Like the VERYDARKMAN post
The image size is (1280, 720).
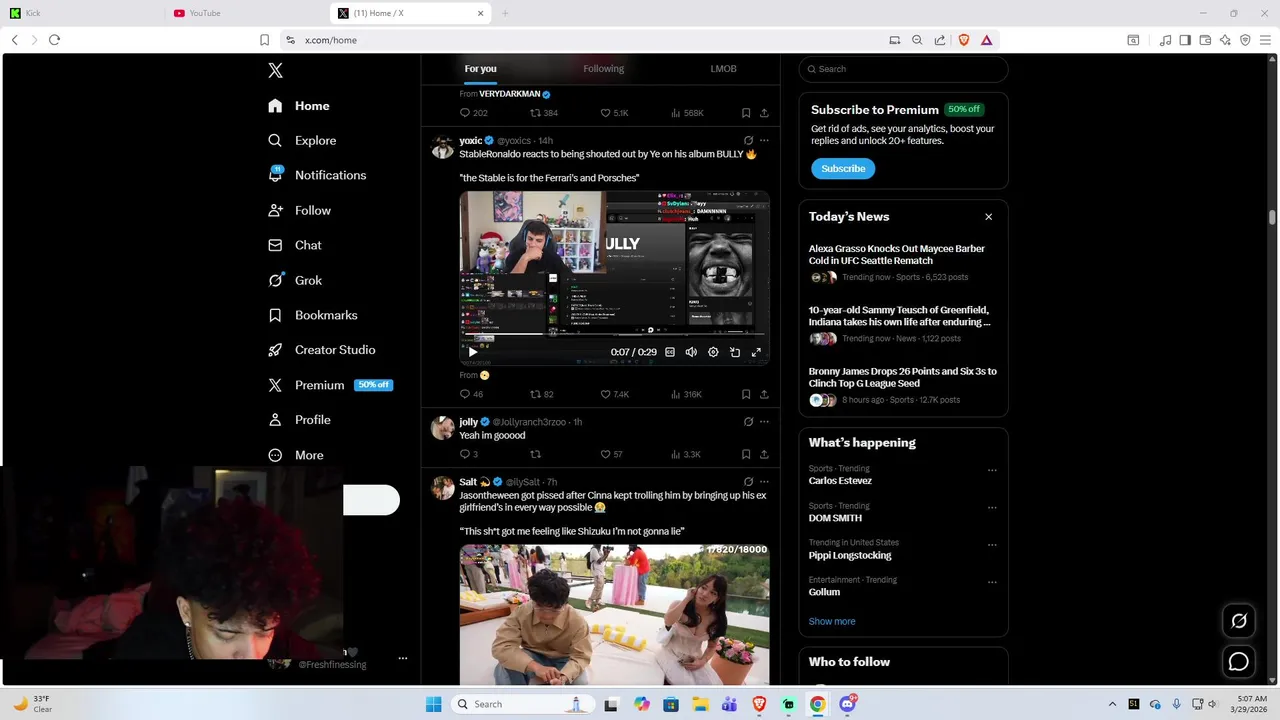tap(614, 113)
